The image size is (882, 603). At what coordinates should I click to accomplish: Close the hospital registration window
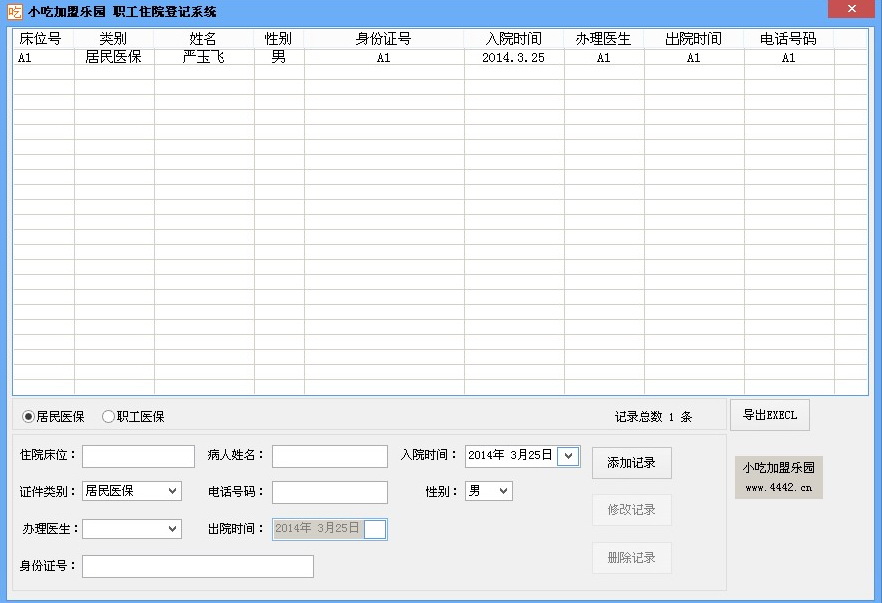pos(851,8)
